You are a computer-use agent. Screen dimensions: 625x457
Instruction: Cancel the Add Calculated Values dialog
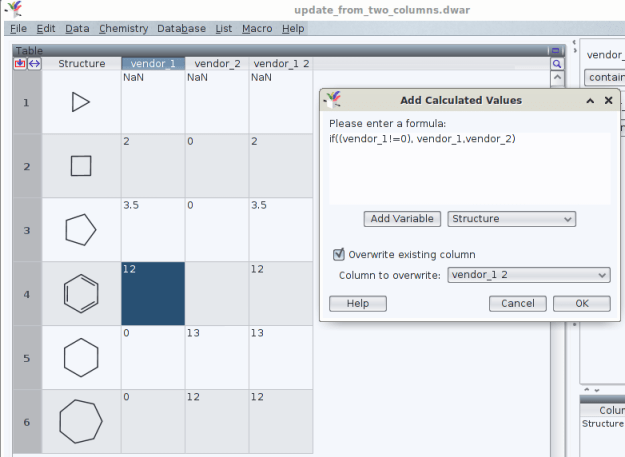(x=517, y=304)
